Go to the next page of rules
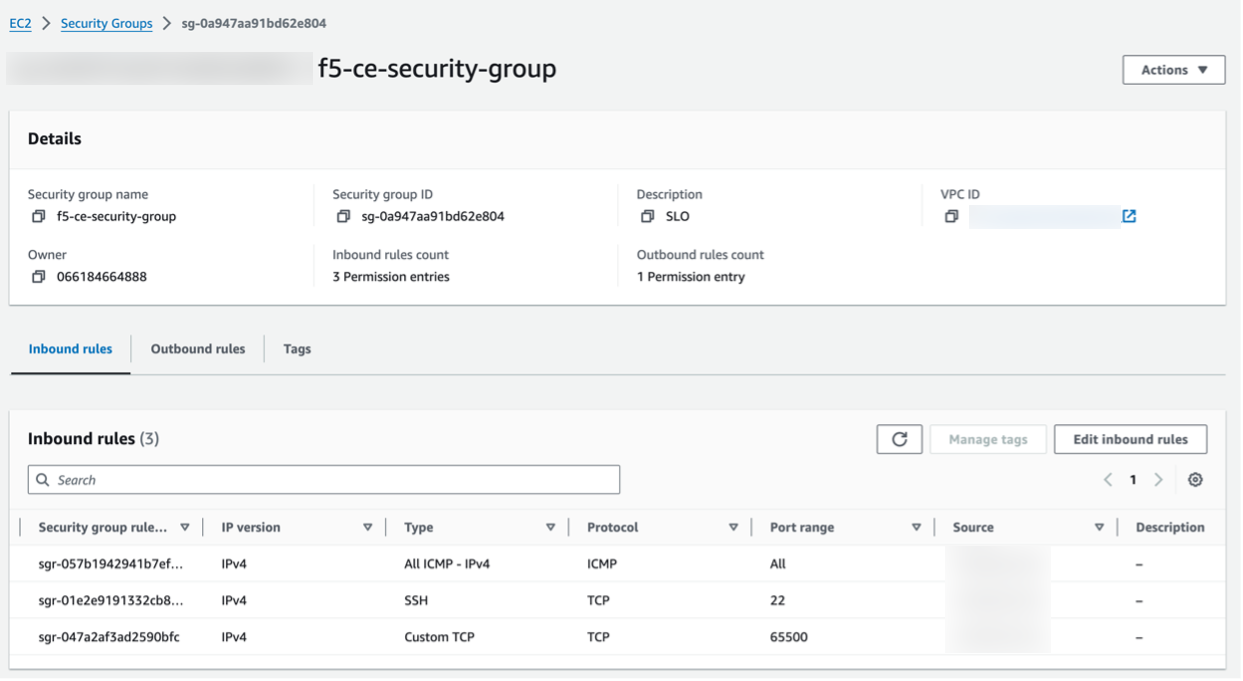The width and height of the screenshot is (1243, 681). coord(1157,479)
